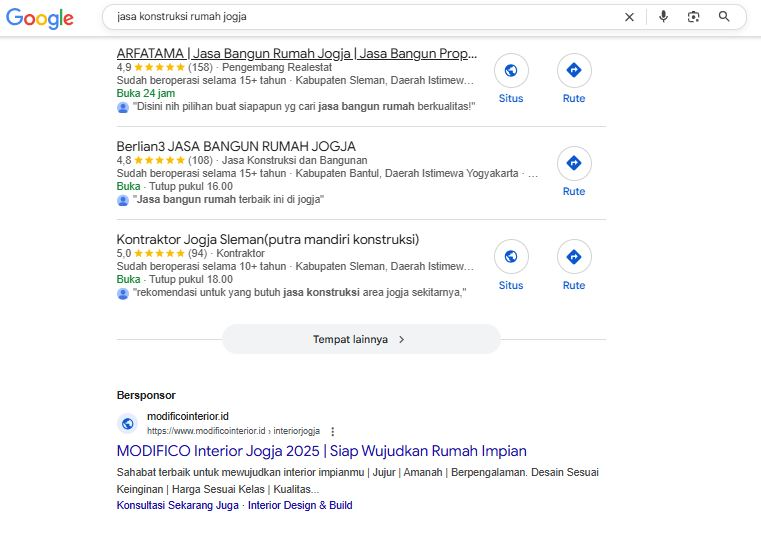Viewport: 761px width, 540px height.
Task: Open the Situs globe icon for ARFATAMA
Action: [x=511, y=70]
